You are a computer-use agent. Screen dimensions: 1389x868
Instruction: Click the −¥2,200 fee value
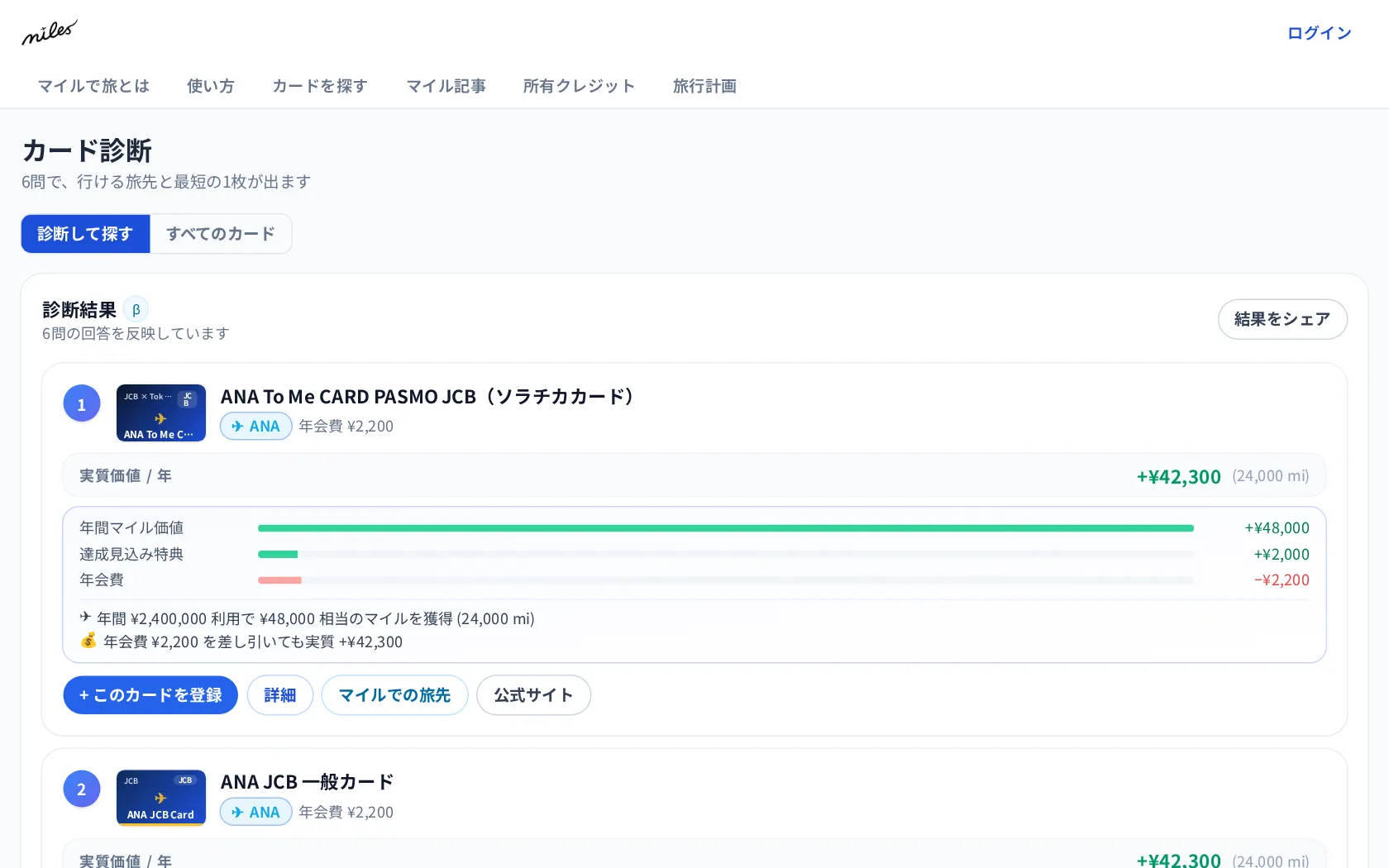pos(1282,580)
